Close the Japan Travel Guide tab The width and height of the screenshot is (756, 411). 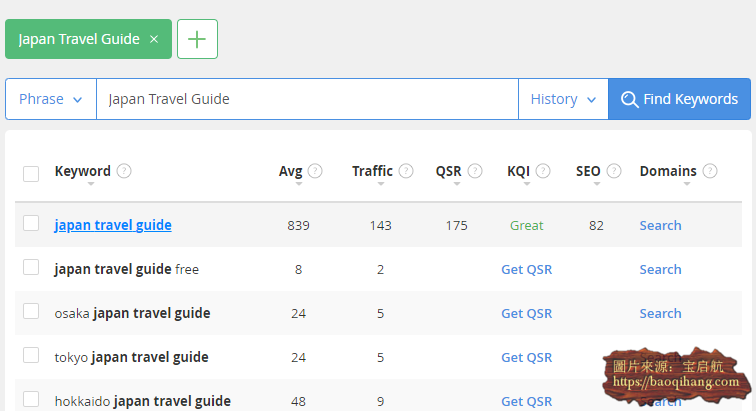(154, 39)
